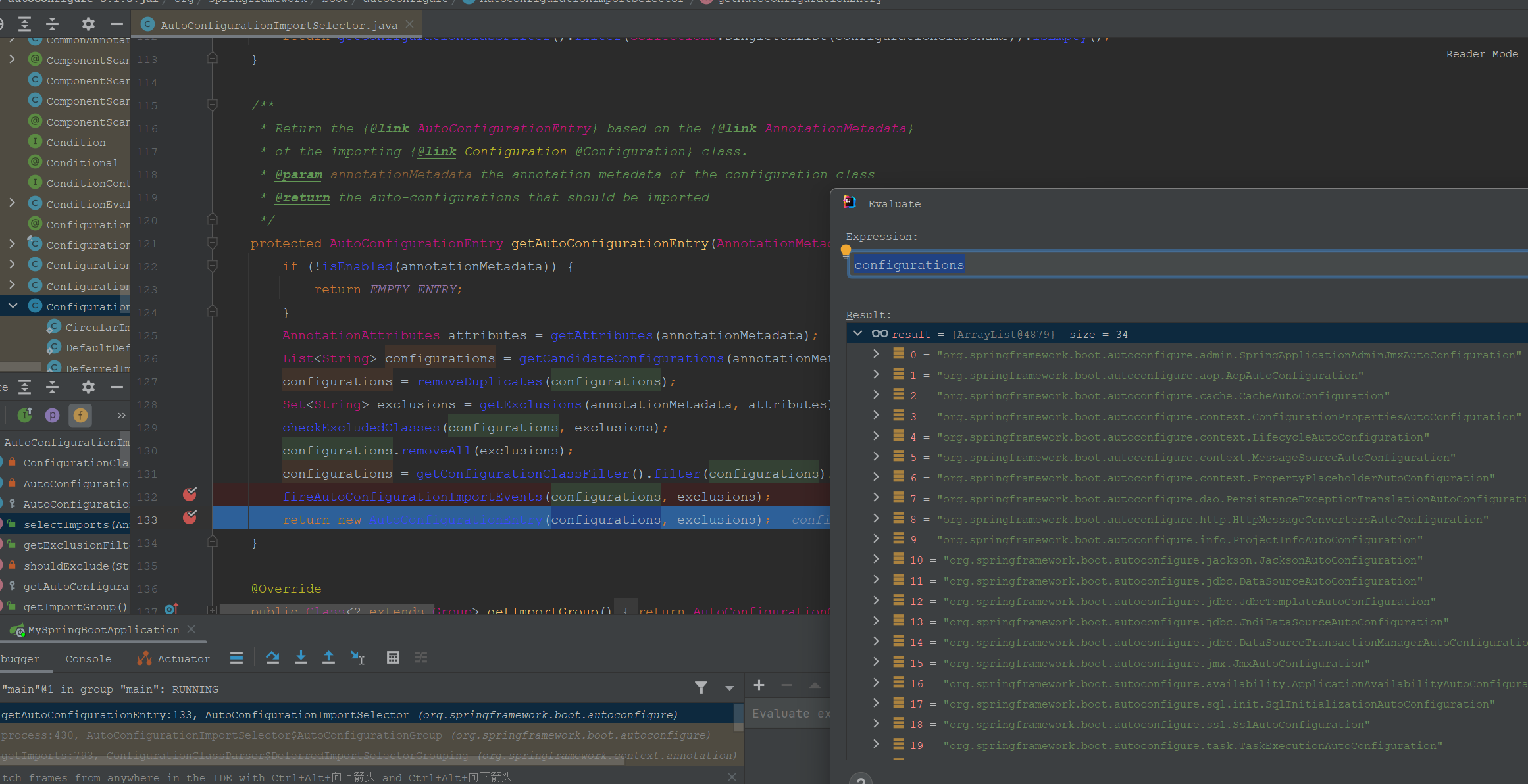Open the Evaluate Expression calculator icon
Image resolution: width=1528 pixels, height=784 pixels.
(393, 658)
